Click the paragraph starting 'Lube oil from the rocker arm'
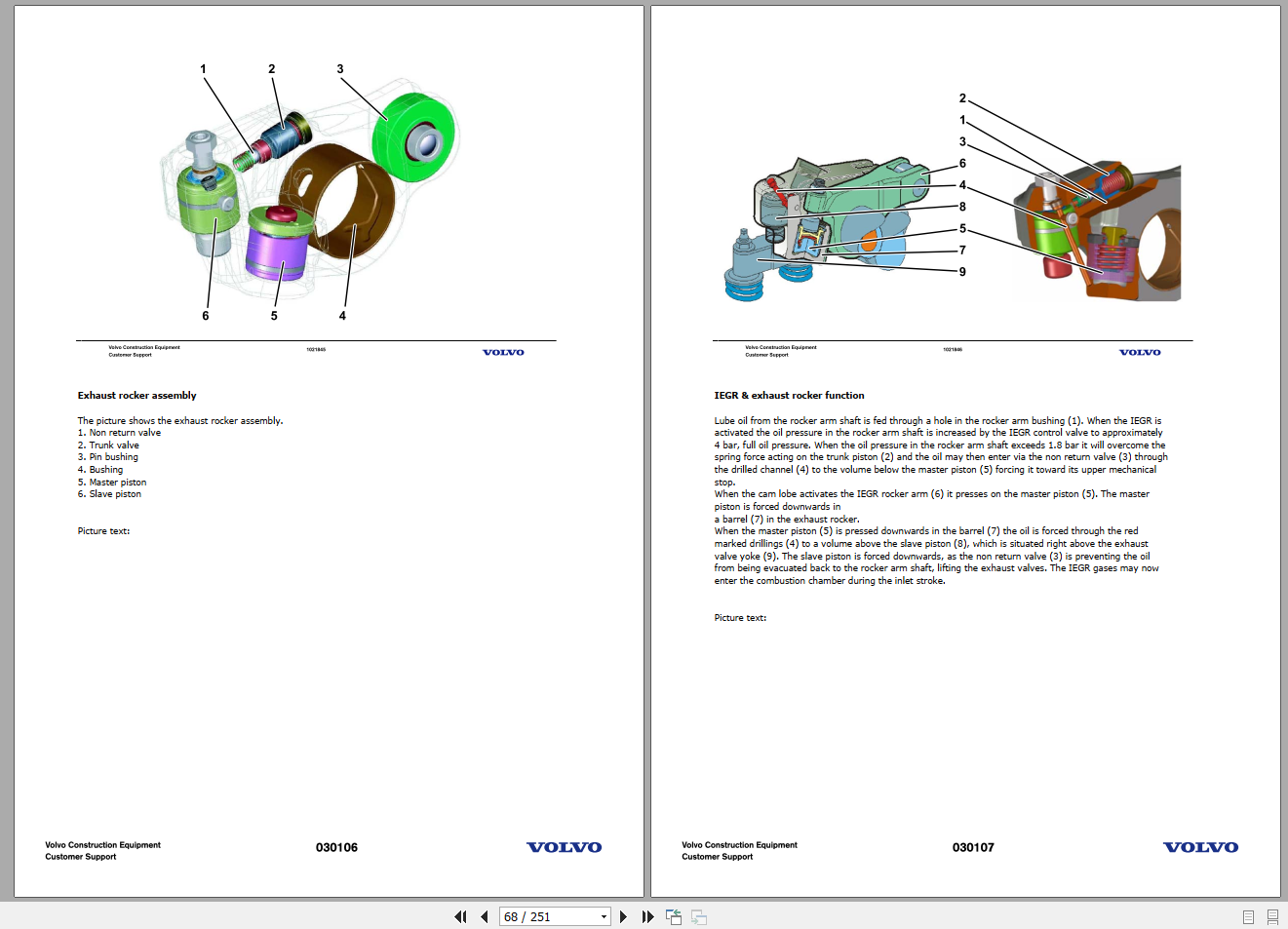 [x=941, y=451]
